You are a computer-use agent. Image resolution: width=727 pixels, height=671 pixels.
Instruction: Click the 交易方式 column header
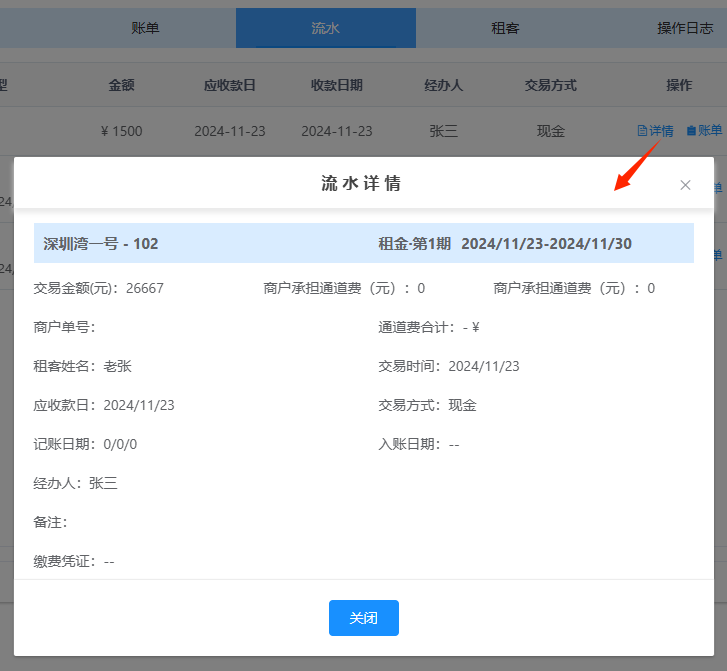[x=551, y=85]
